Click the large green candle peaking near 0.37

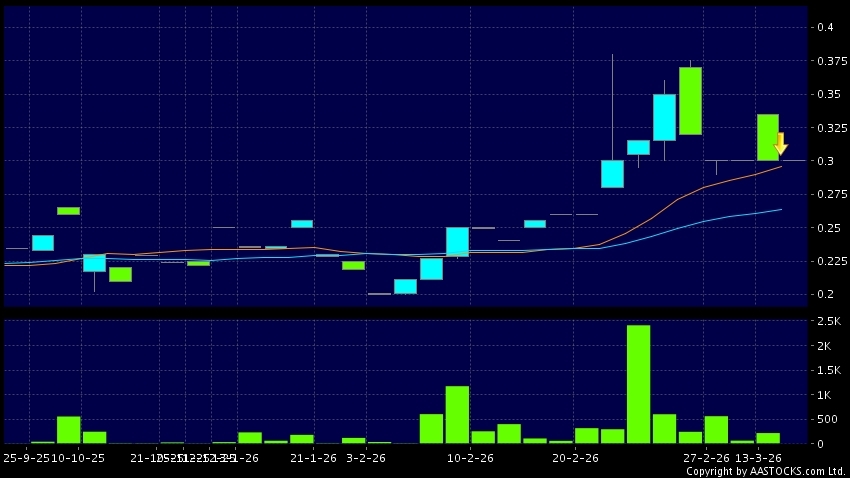coord(690,101)
